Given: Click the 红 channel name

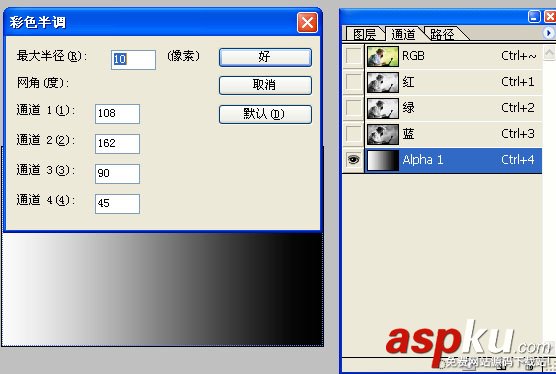Looking at the screenshot, I should pos(408,82).
